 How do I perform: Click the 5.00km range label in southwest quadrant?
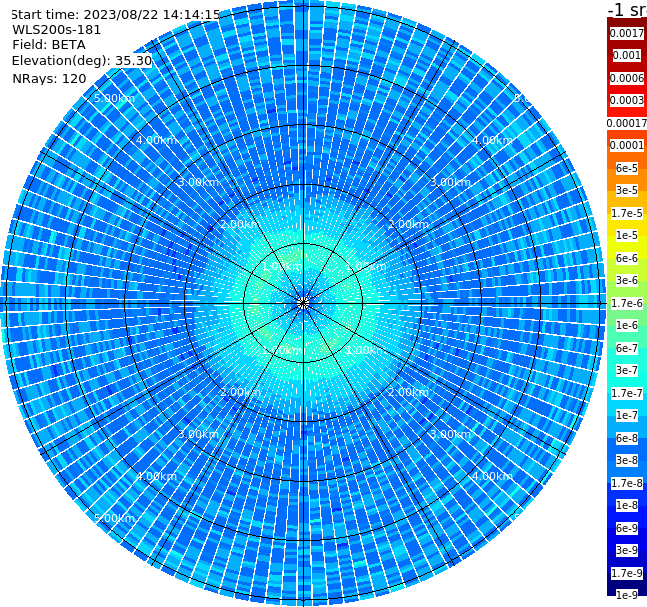click(x=114, y=518)
